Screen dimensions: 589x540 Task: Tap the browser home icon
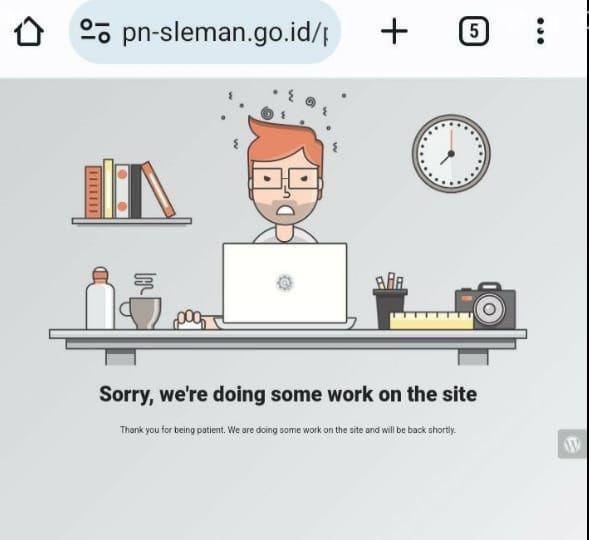29,32
